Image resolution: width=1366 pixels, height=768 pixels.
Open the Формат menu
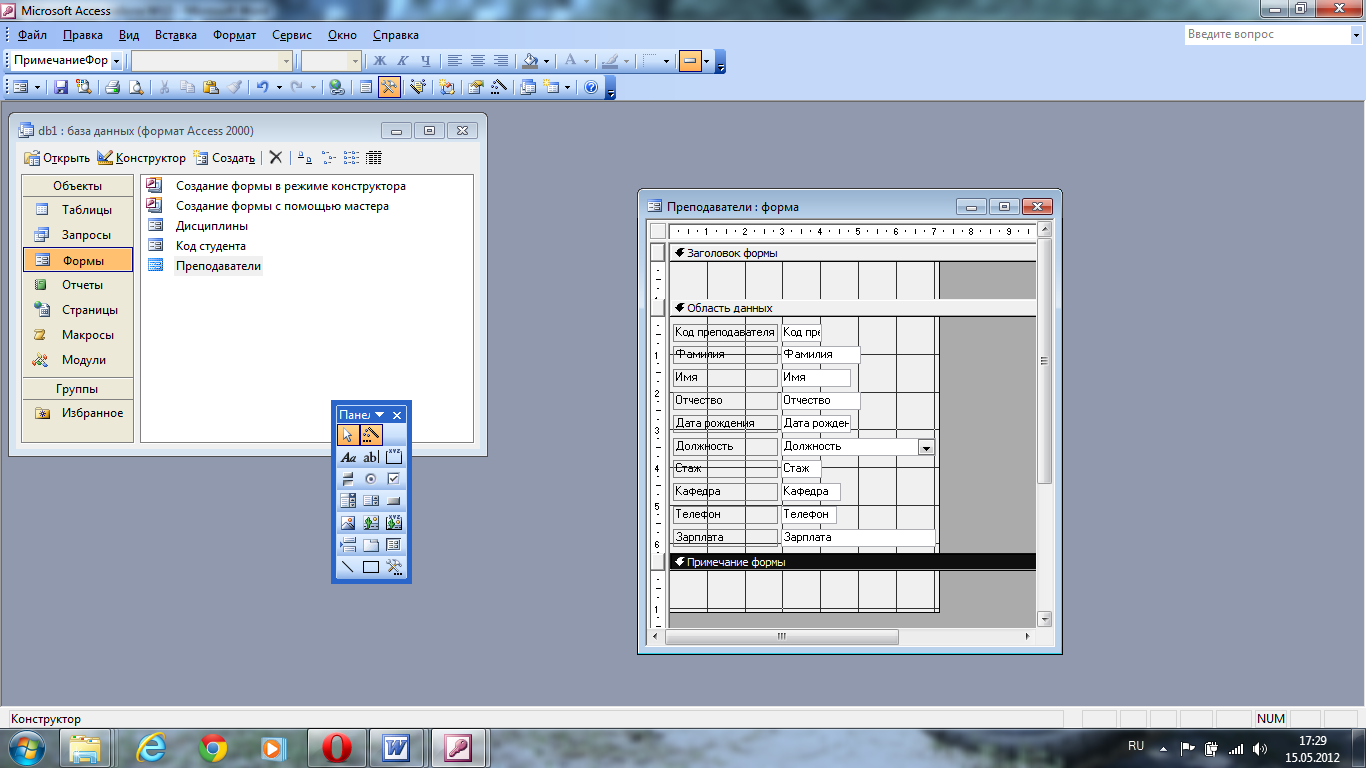tap(234, 35)
